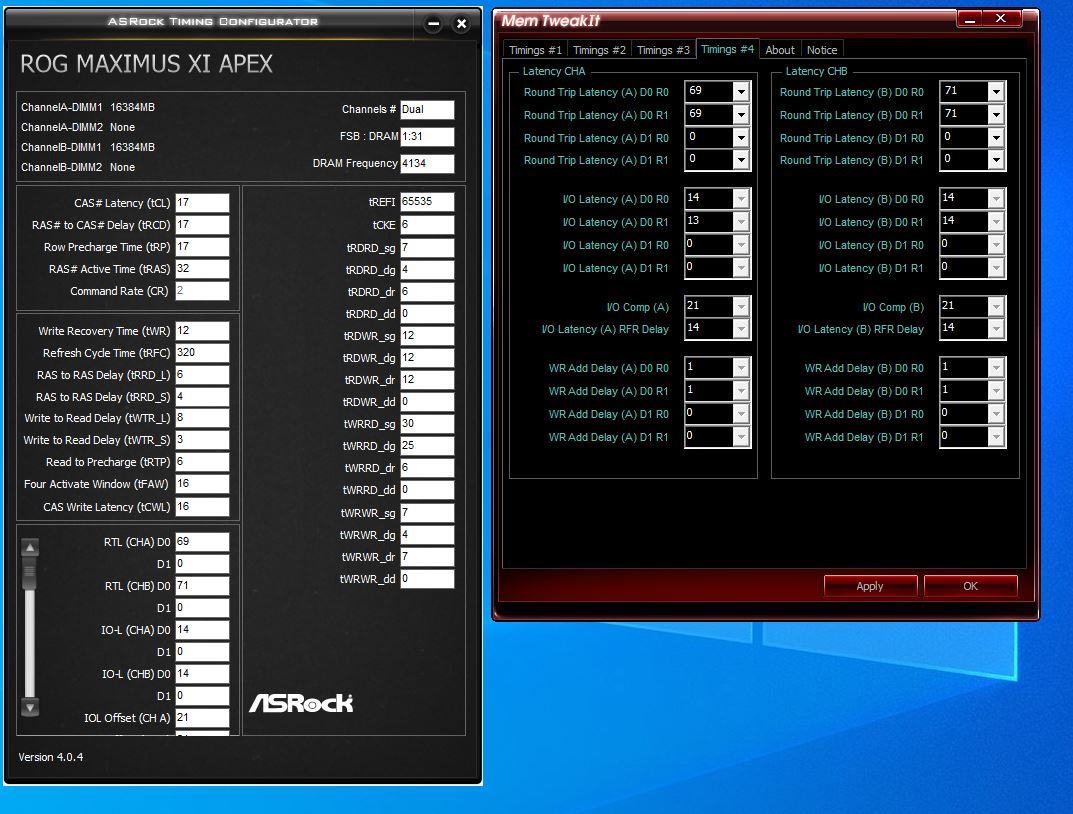Image resolution: width=1073 pixels, height=814 pixels.
Task: Click the tRRD_L value field
Action: [x=202, y=374]
